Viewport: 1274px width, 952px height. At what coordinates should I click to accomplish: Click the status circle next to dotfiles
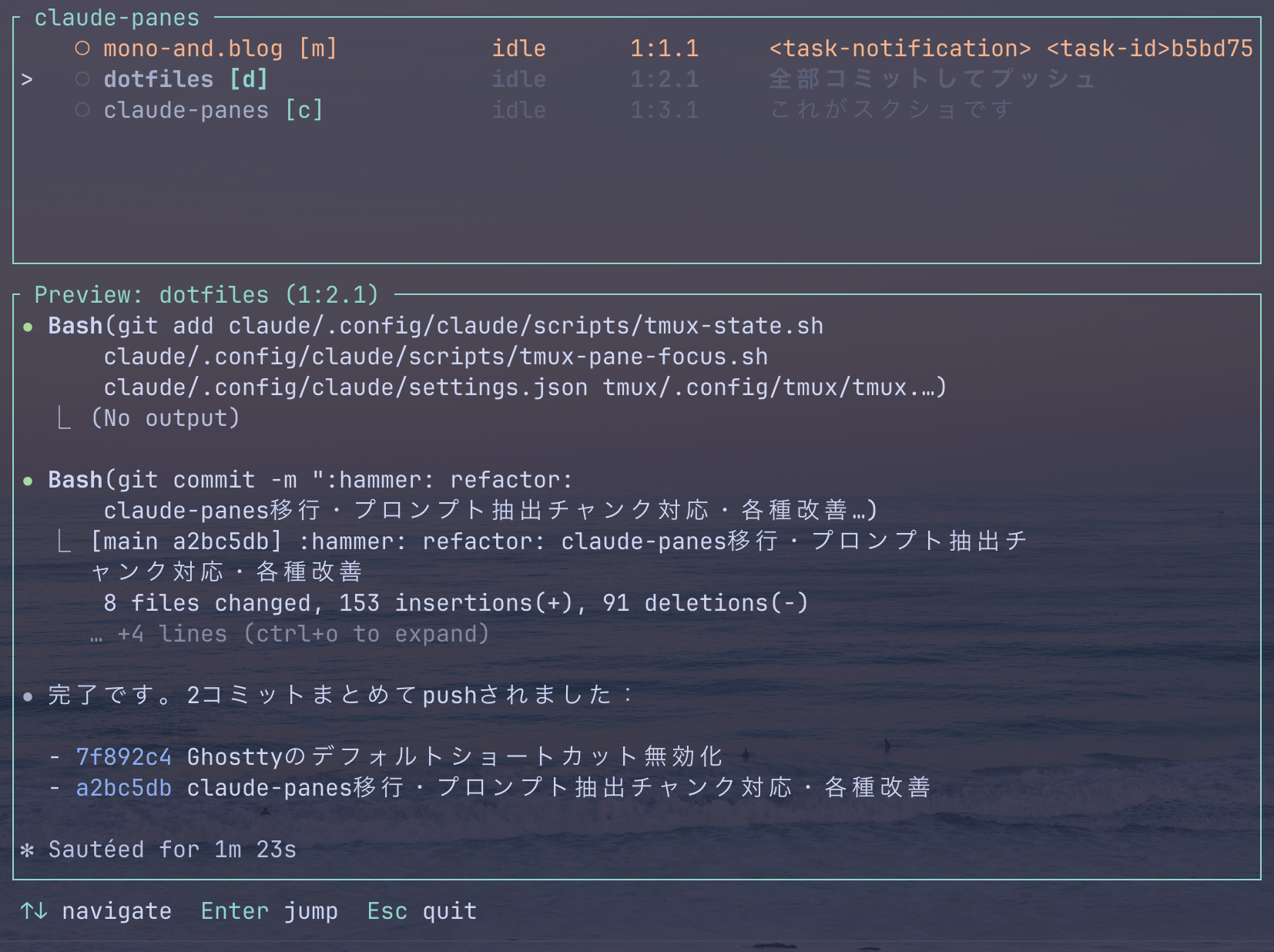click(82, 79)
